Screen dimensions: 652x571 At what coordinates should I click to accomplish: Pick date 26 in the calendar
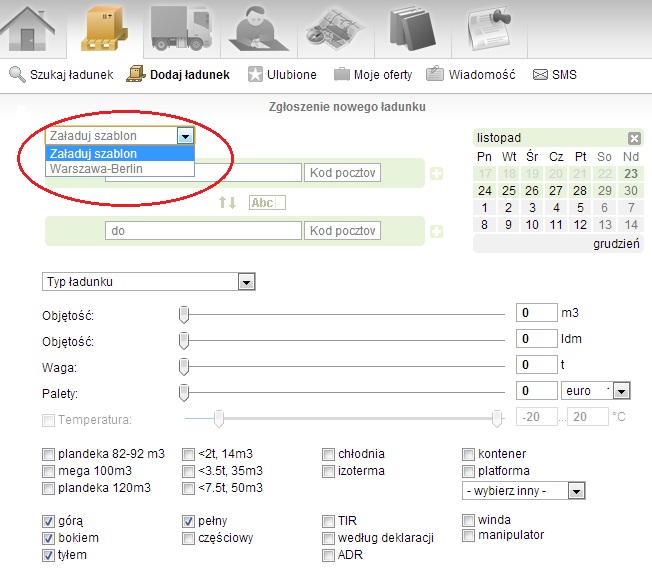click(532, 190)
